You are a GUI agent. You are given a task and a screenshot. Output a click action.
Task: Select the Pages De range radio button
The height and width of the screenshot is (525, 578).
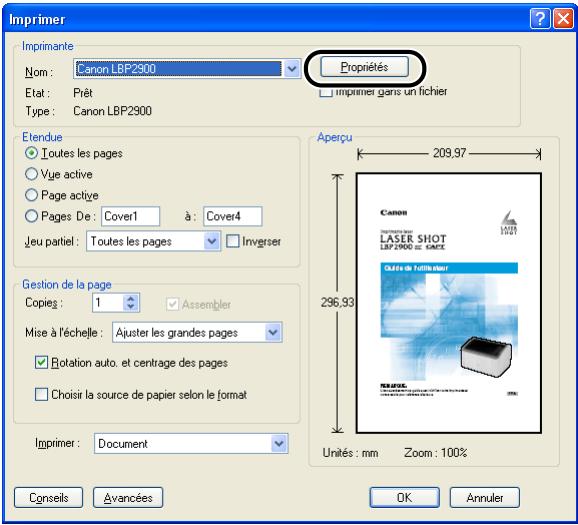(31, 216)
